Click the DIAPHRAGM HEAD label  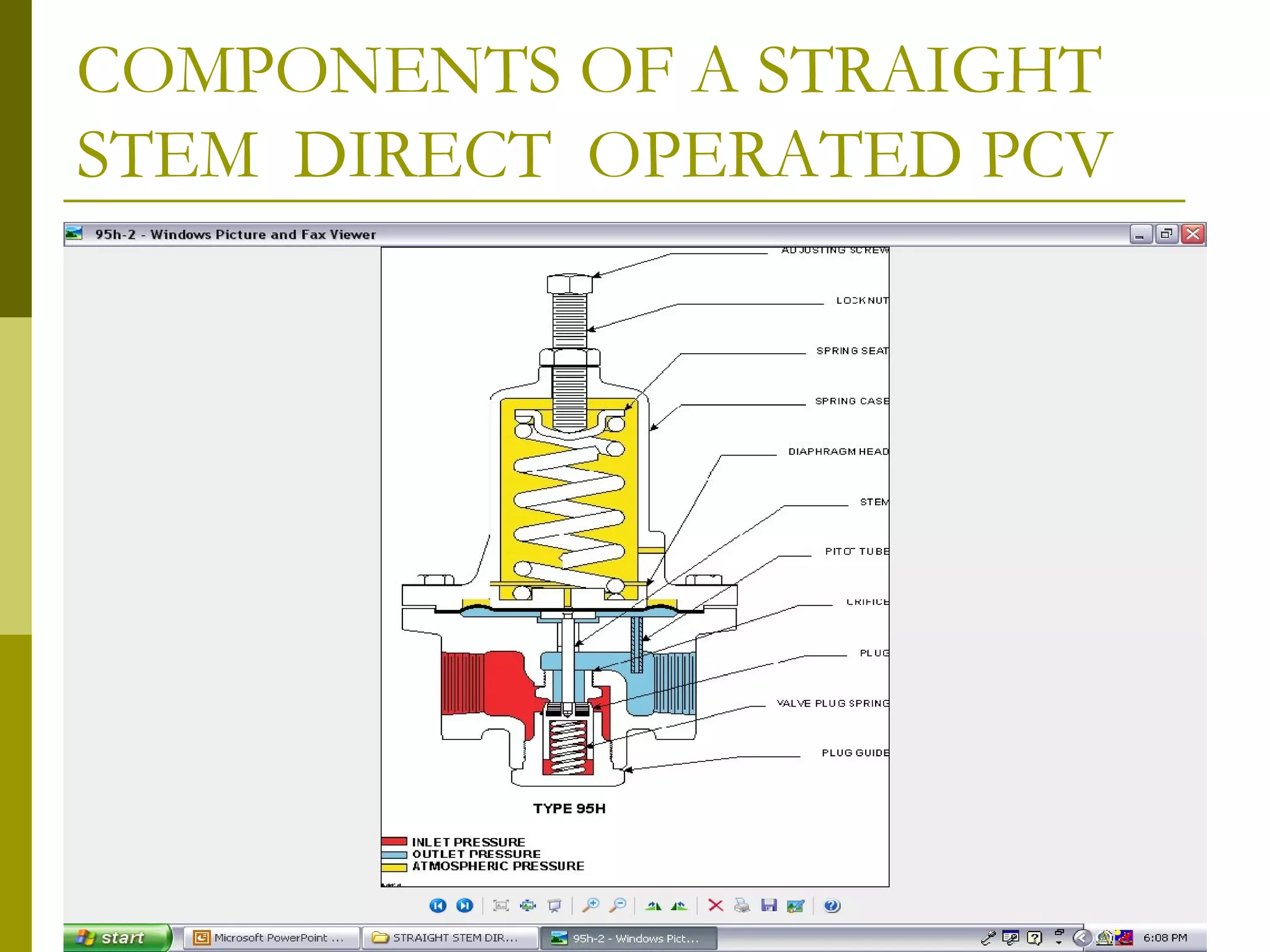point(838,451)
